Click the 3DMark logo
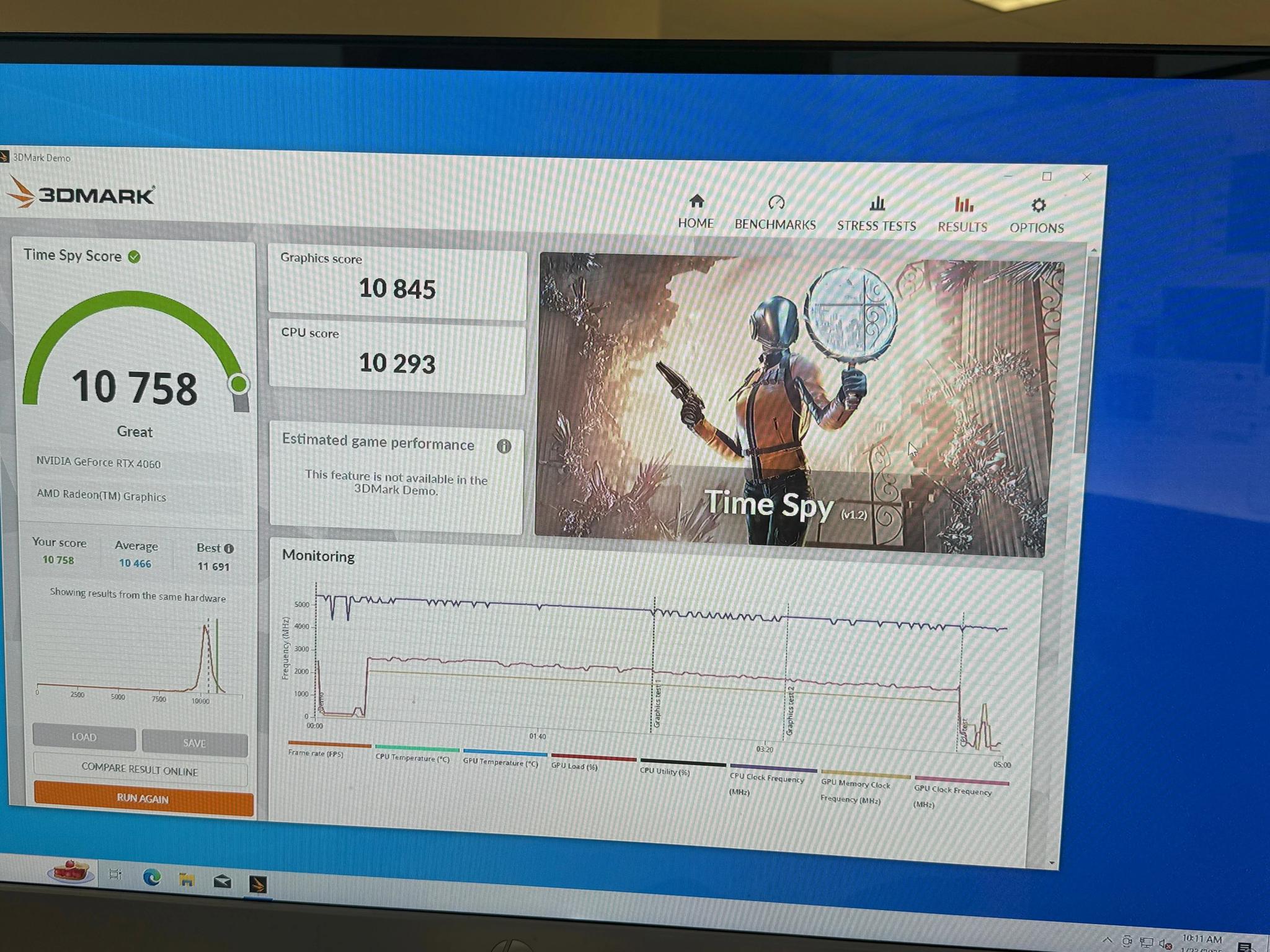Image resolution: width=1270 pixels, height=952 pixels. 81,193
